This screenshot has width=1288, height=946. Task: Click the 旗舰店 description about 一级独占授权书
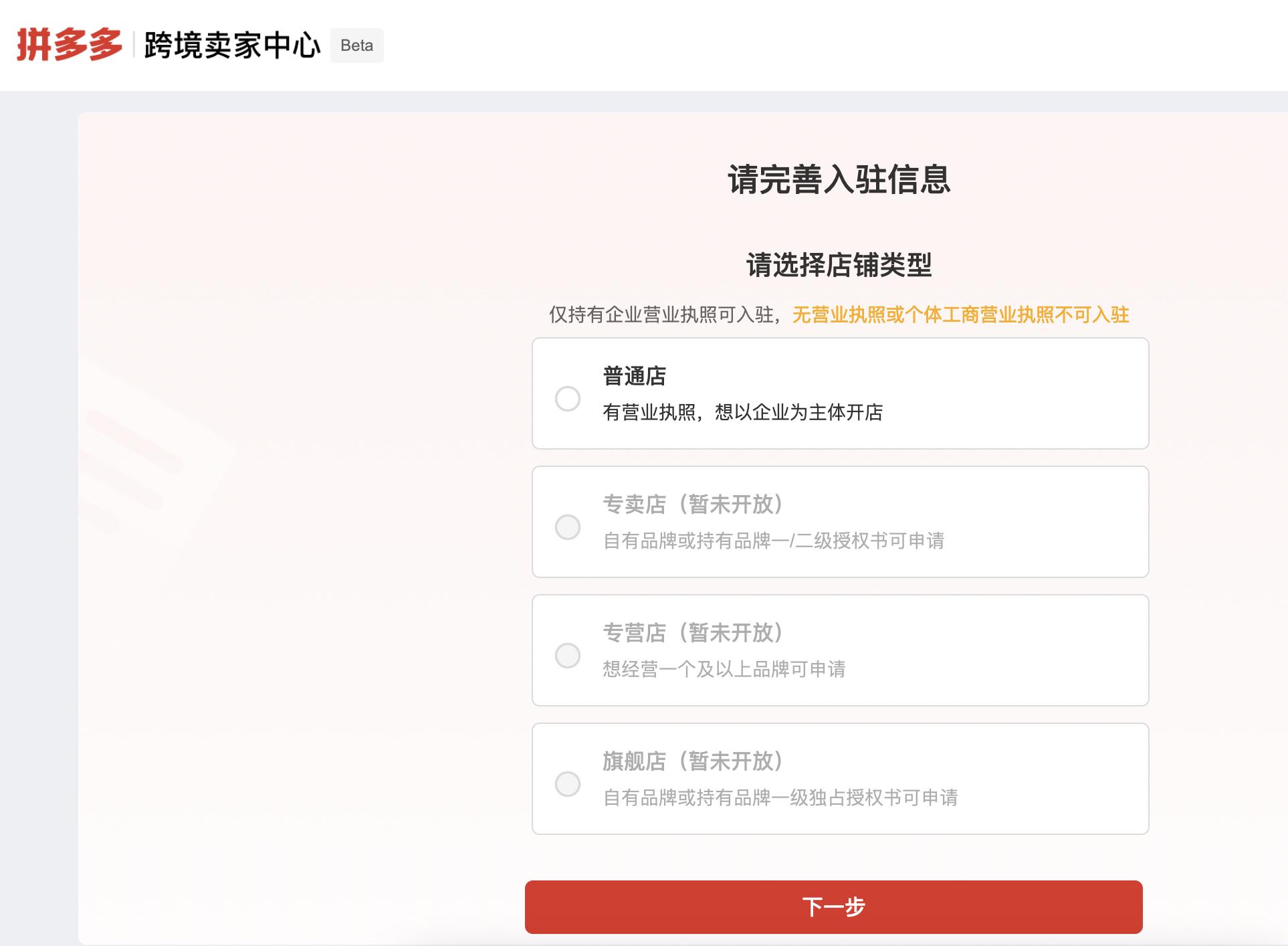coord(781,799)
